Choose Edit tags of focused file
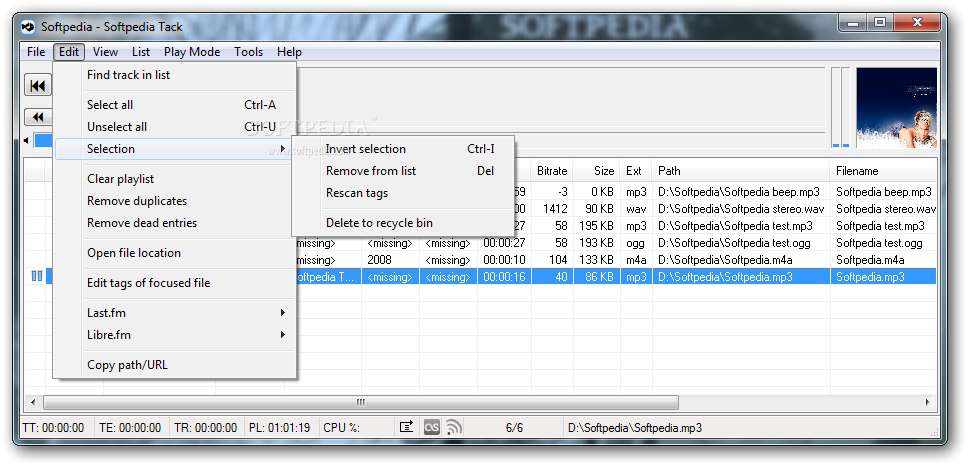This screenshot has height=466, width=968. click(x=175, y=283)
